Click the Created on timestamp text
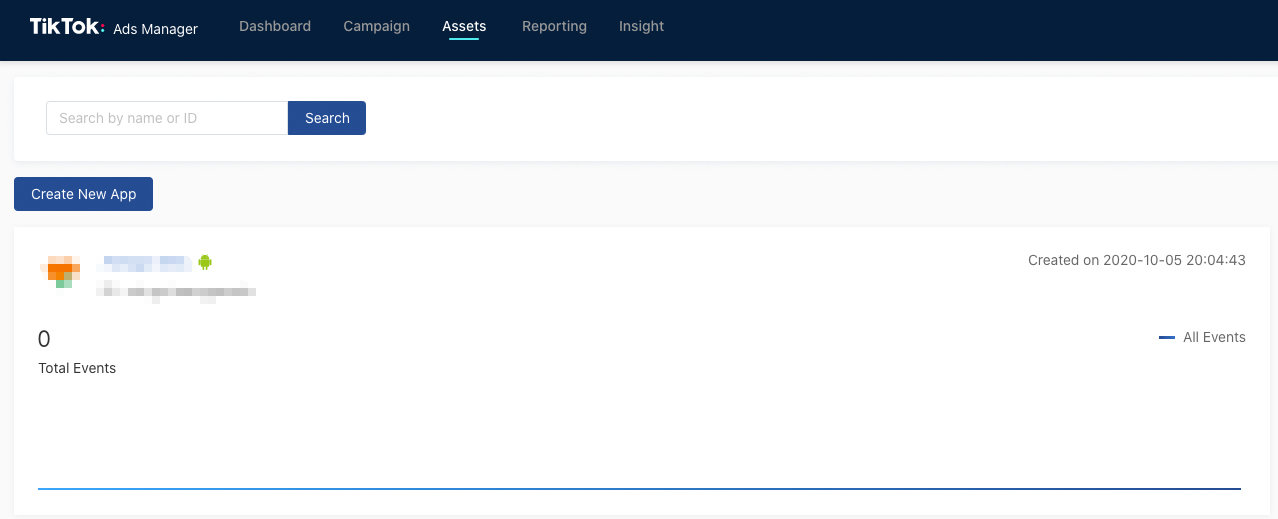Screen dimensions: 1278x519 click(x=1136, y=260)
